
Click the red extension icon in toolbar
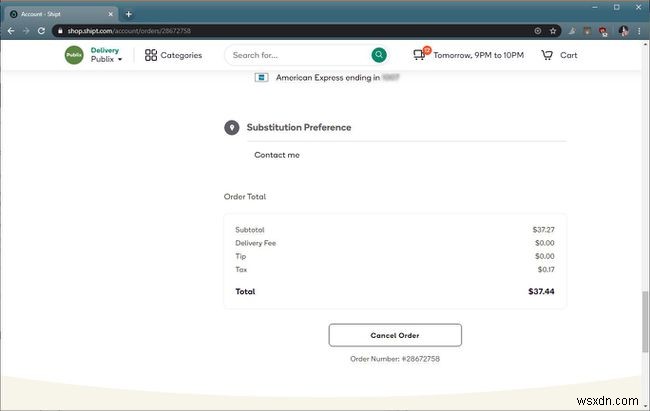(x=603, y=31)
